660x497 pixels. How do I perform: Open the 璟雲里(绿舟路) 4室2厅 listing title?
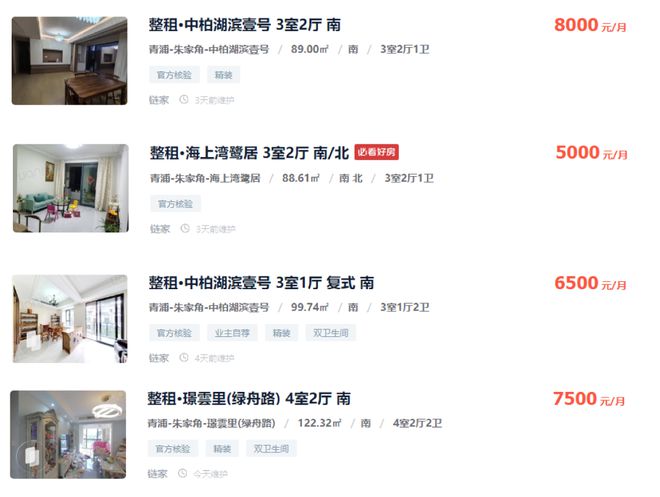click(249, 399)
